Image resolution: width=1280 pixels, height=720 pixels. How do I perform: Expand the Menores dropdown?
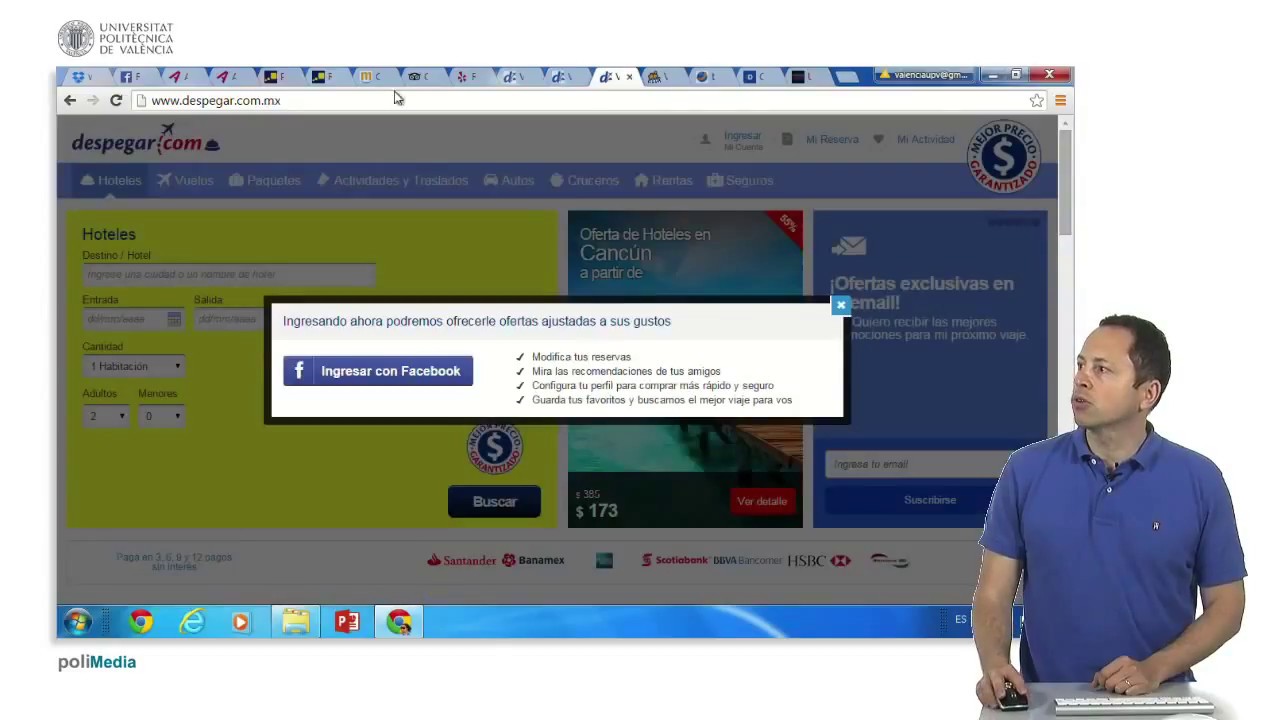[x=161, y=416]
